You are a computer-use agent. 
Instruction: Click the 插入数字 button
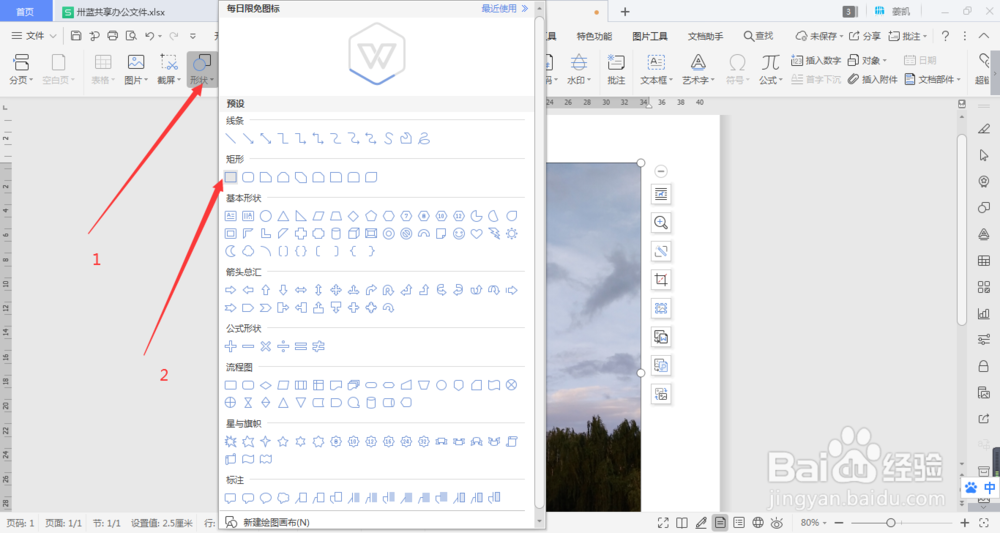[816, 61]
